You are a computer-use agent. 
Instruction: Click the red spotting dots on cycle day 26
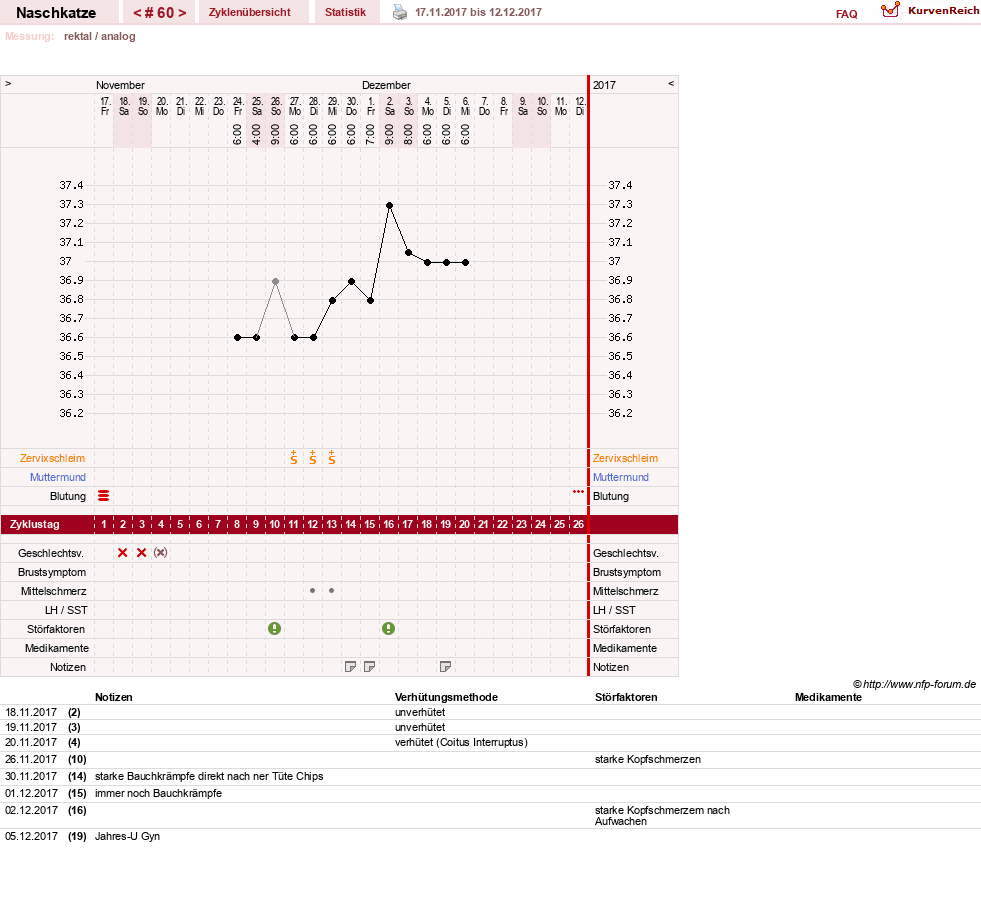coord(578,492)
